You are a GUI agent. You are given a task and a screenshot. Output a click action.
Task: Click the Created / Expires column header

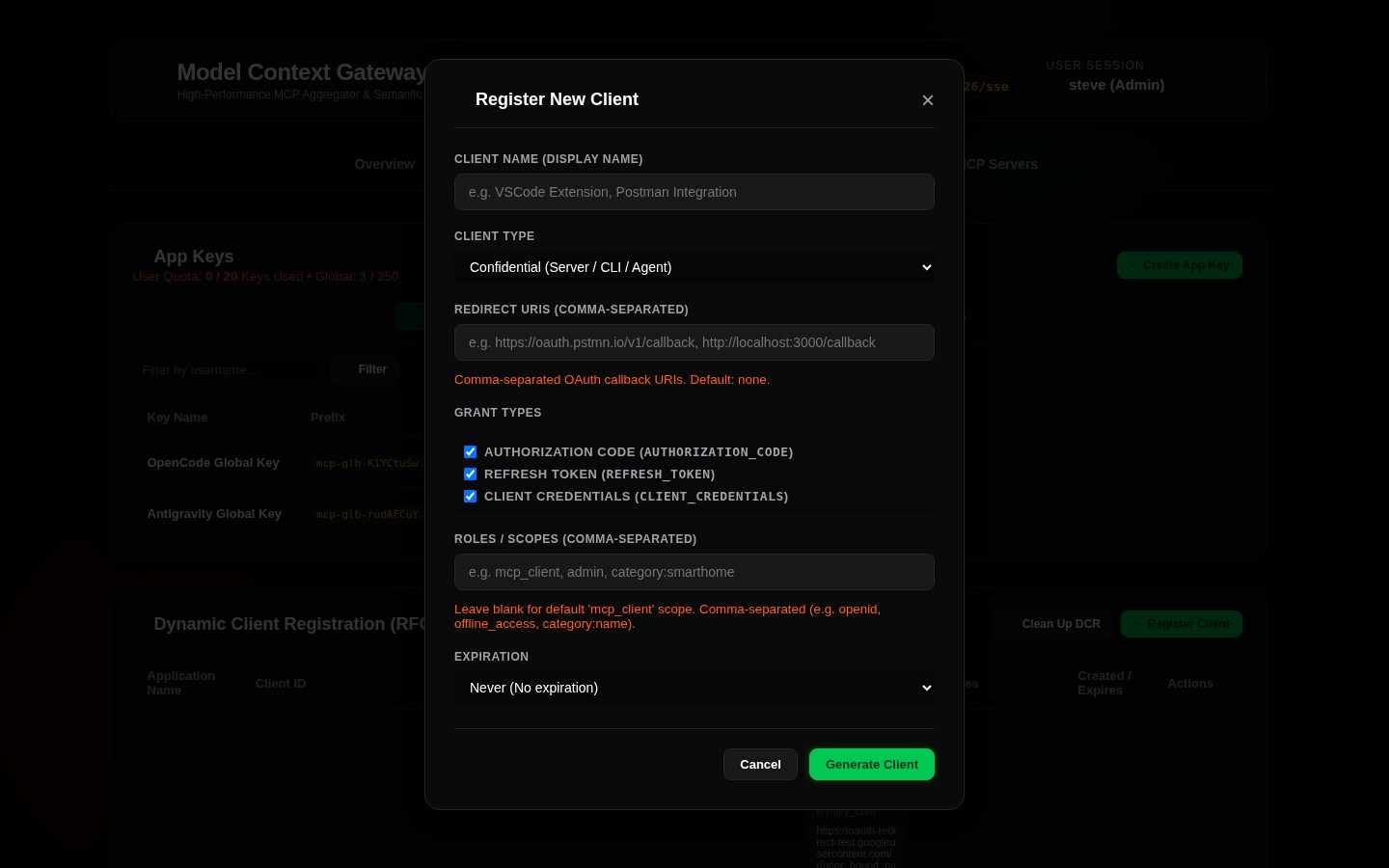(1104, 683)
